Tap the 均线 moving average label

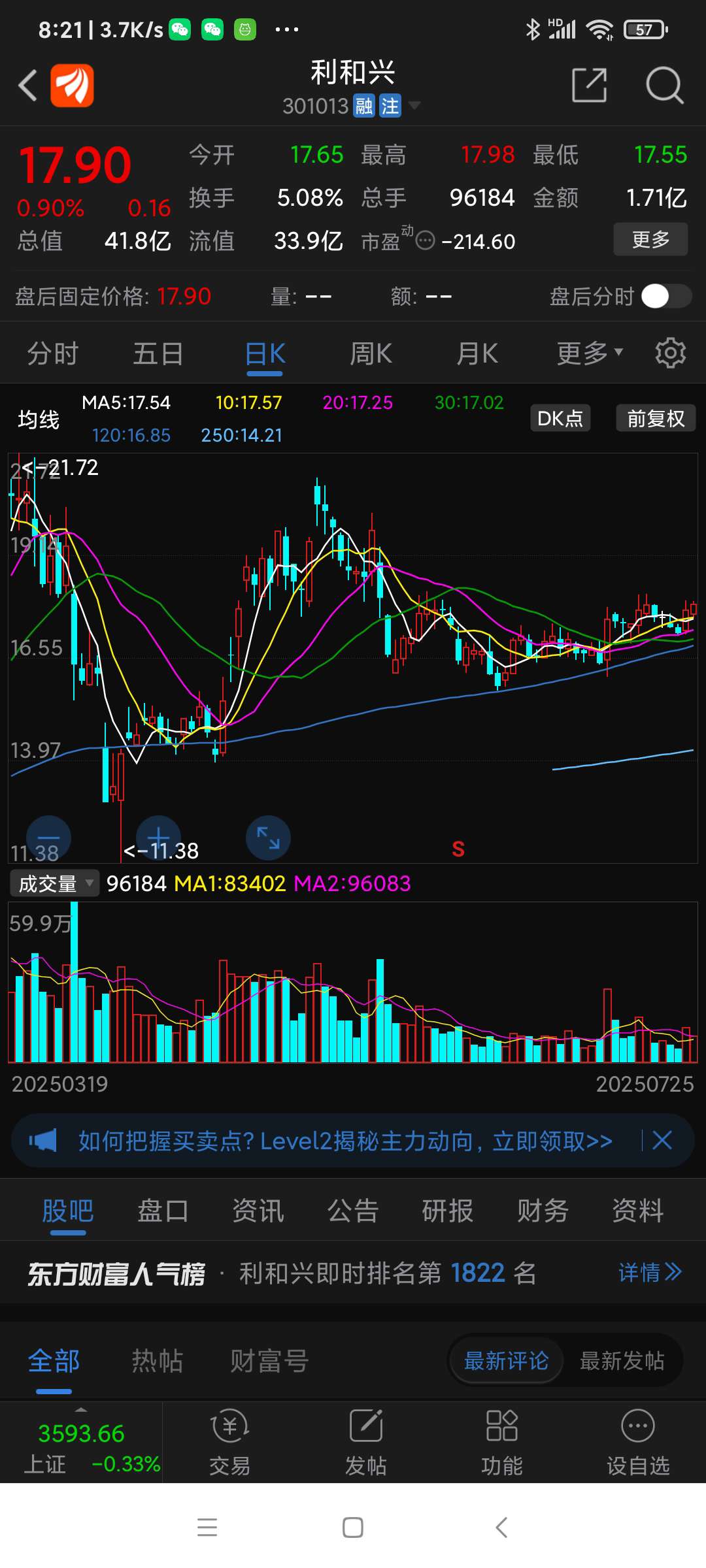[x=39, y=419]
